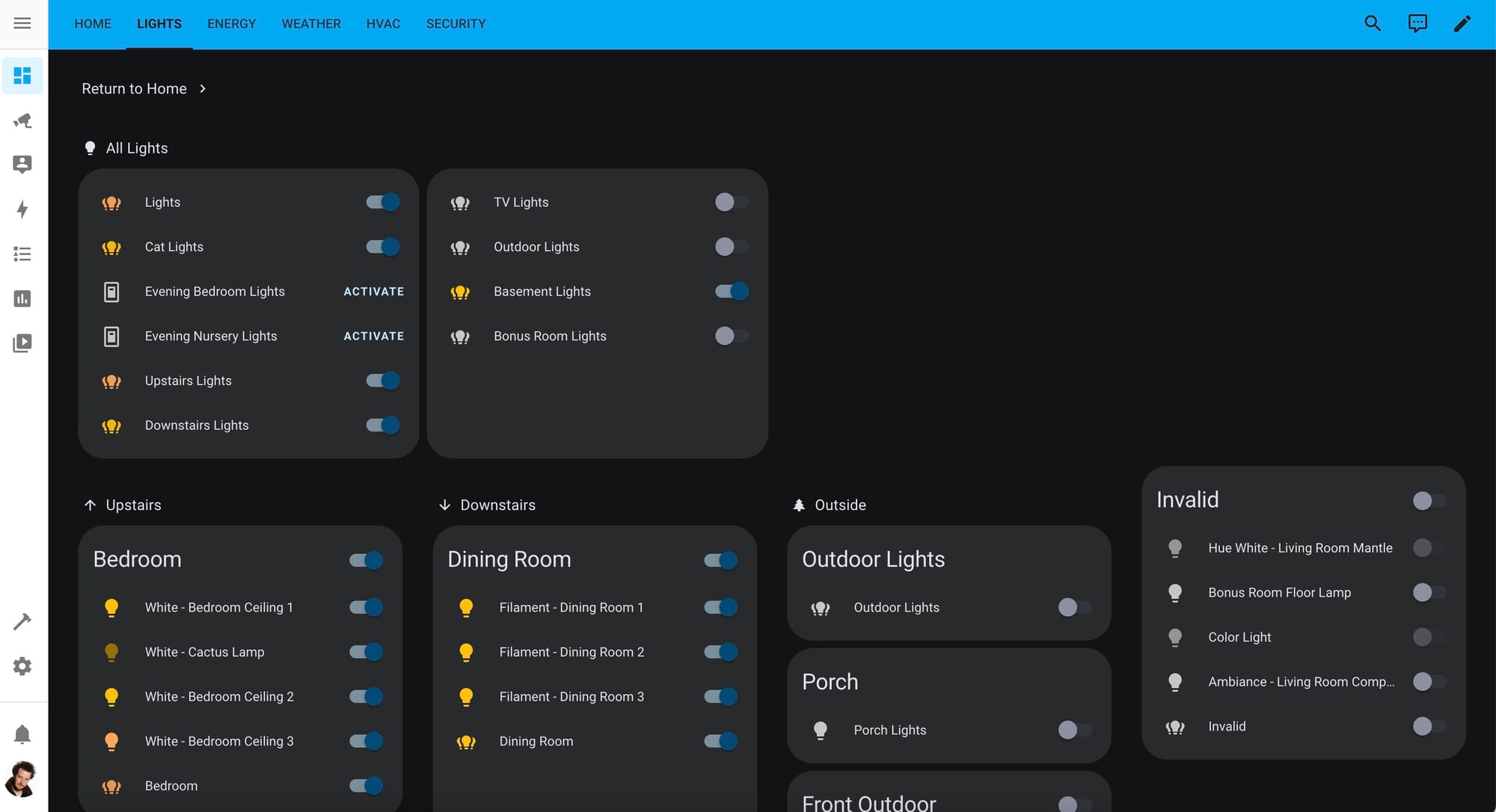This screenshot has width=1496, height=812.
Task: Activate the Evening Bedroom Lights scene
Action: 373,292
